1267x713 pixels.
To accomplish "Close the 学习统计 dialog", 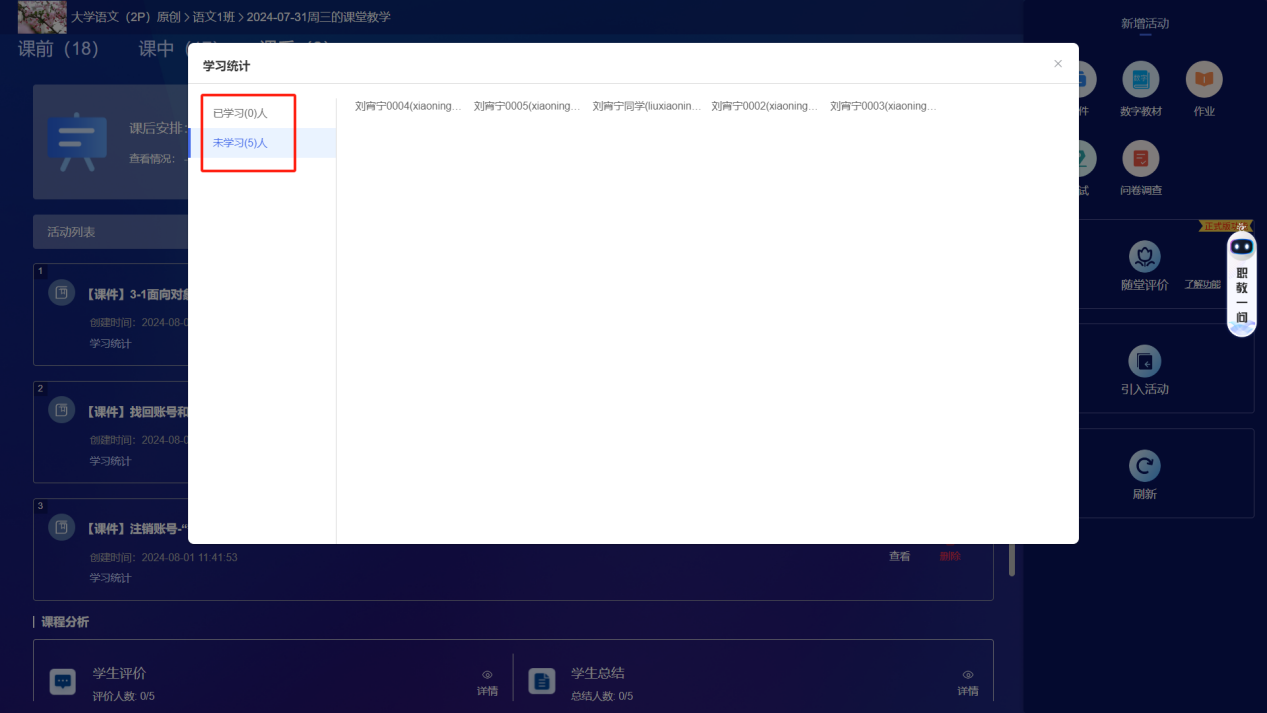I will pyautogui.click(x=1058, y=64).
